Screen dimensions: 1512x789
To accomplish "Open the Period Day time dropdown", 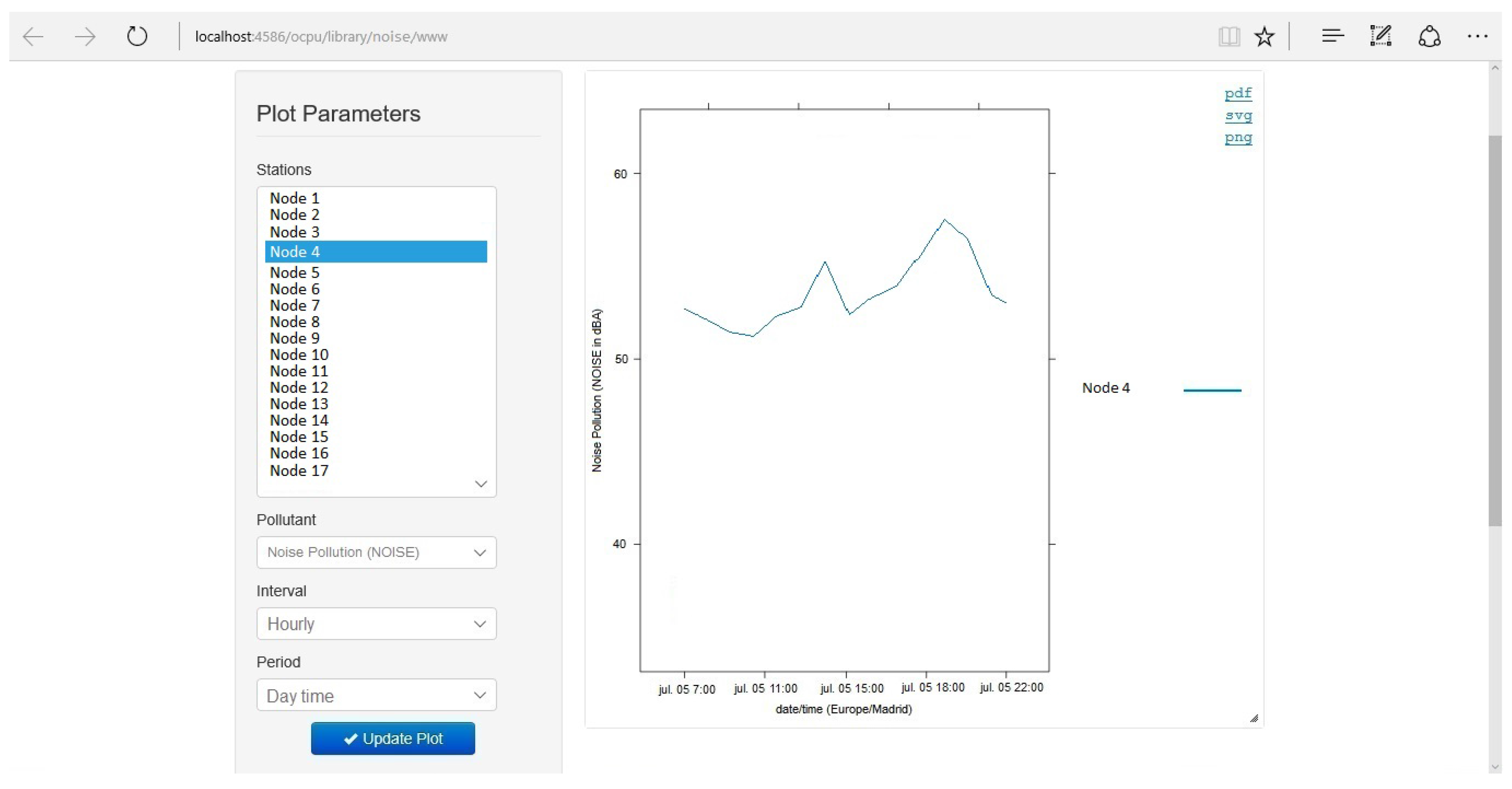I will 376,695.
